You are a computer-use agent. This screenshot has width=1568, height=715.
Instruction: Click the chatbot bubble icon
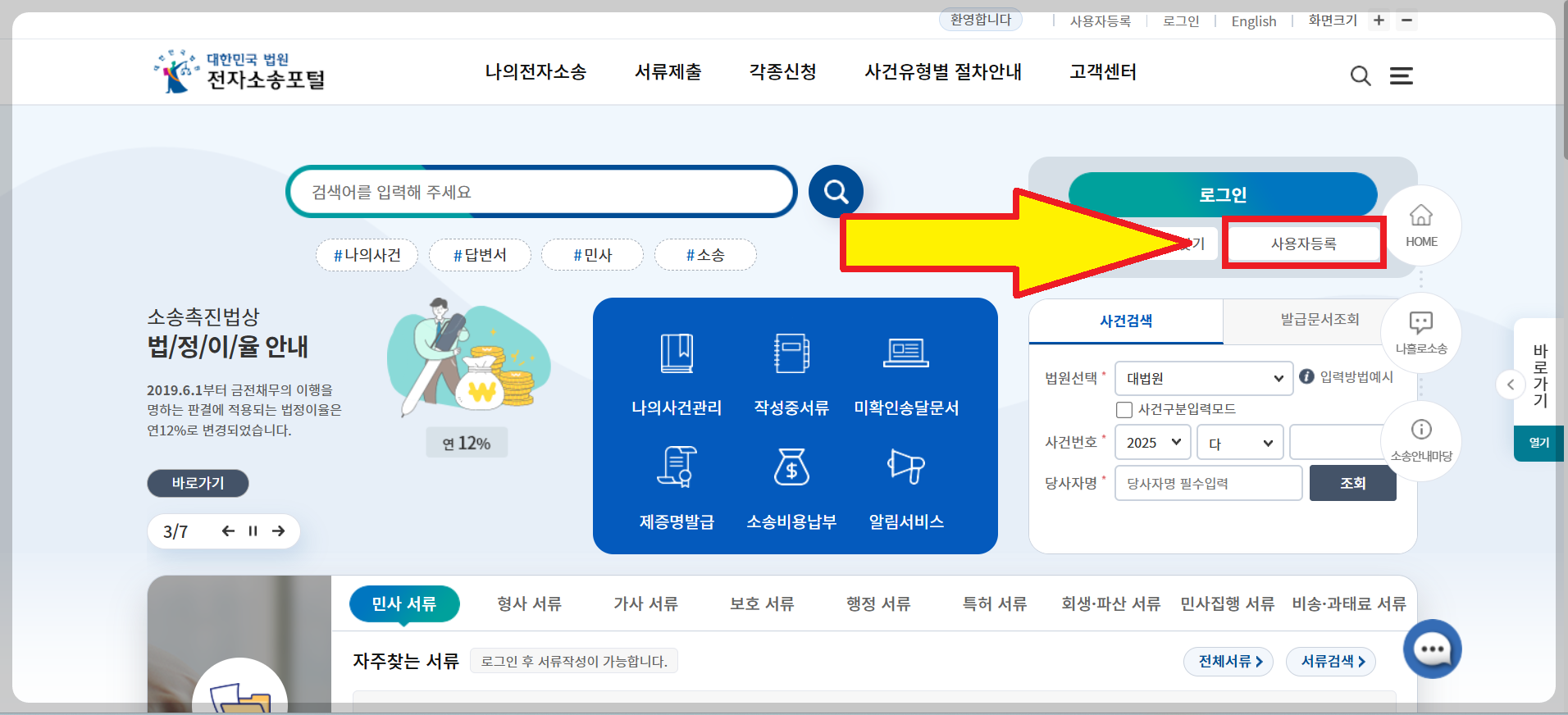(x=1433, y=649)
